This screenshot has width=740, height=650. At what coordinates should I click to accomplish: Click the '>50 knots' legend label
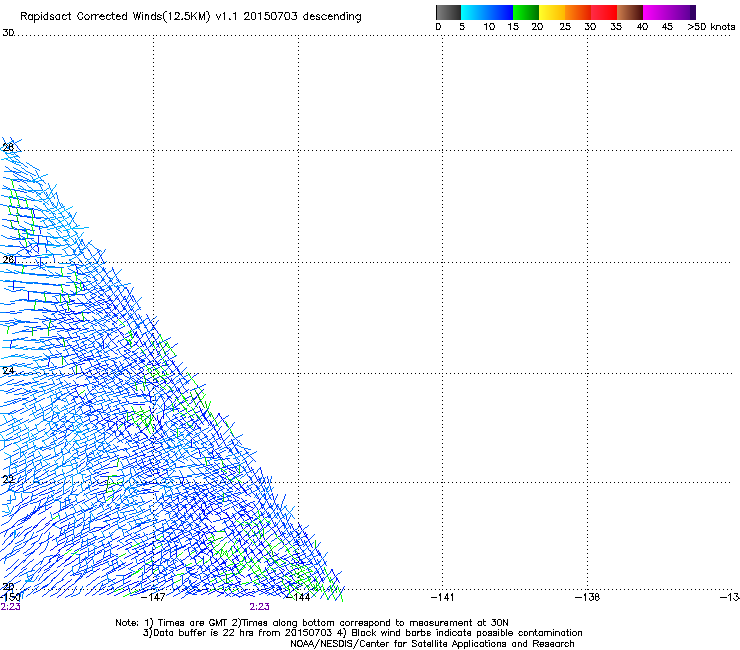point(711,27)
